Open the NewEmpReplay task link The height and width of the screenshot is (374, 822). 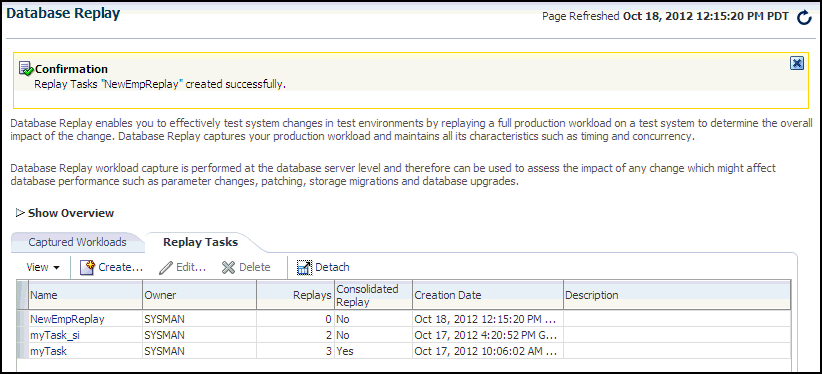coord(67,319)
